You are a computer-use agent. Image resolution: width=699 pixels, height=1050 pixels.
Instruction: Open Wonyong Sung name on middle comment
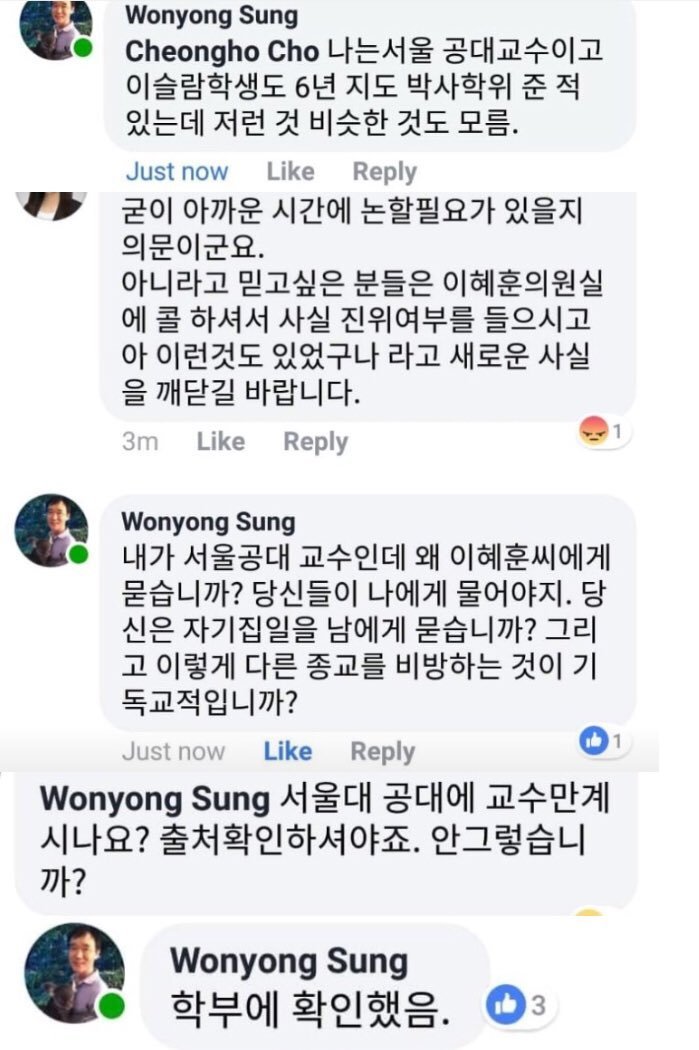(208, 522)
